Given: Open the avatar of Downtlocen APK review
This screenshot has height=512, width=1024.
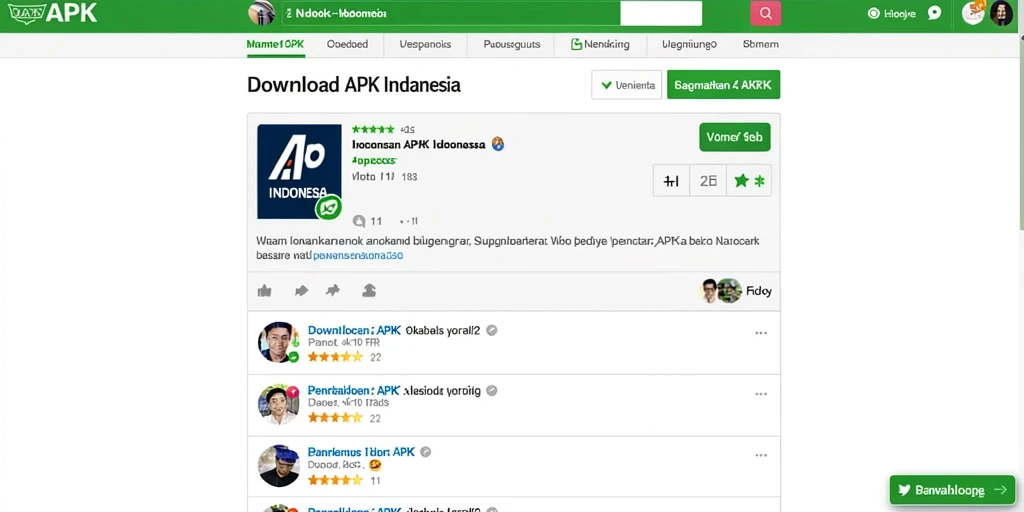Looking at the screenshot, I should (x=279, y=342).
